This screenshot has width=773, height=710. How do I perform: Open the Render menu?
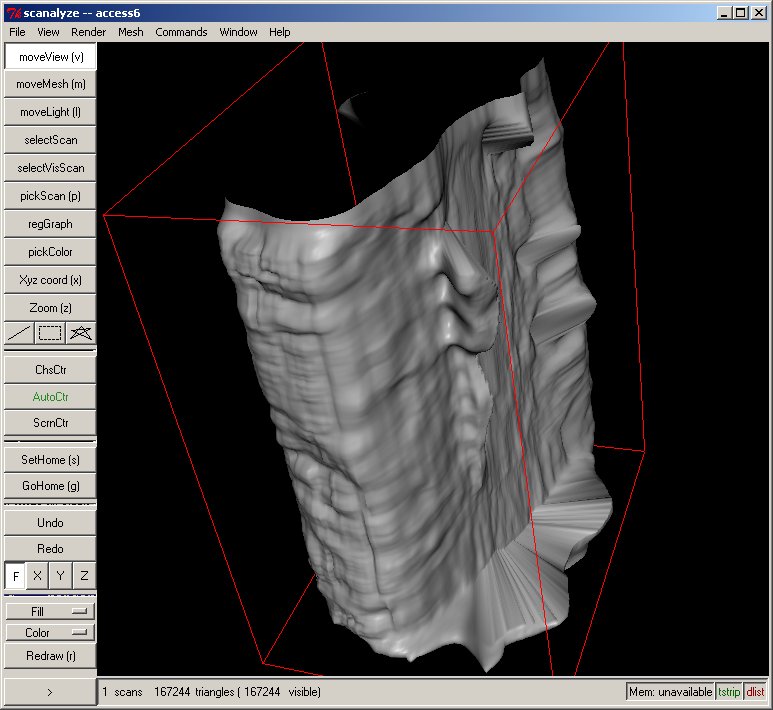pos(88,32)
